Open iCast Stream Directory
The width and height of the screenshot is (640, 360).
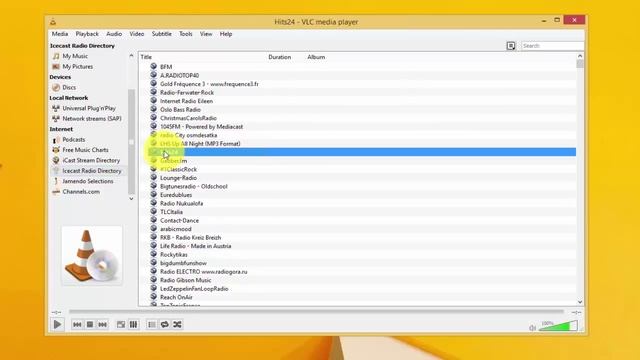pyautogui.click(x=91, y=160)
